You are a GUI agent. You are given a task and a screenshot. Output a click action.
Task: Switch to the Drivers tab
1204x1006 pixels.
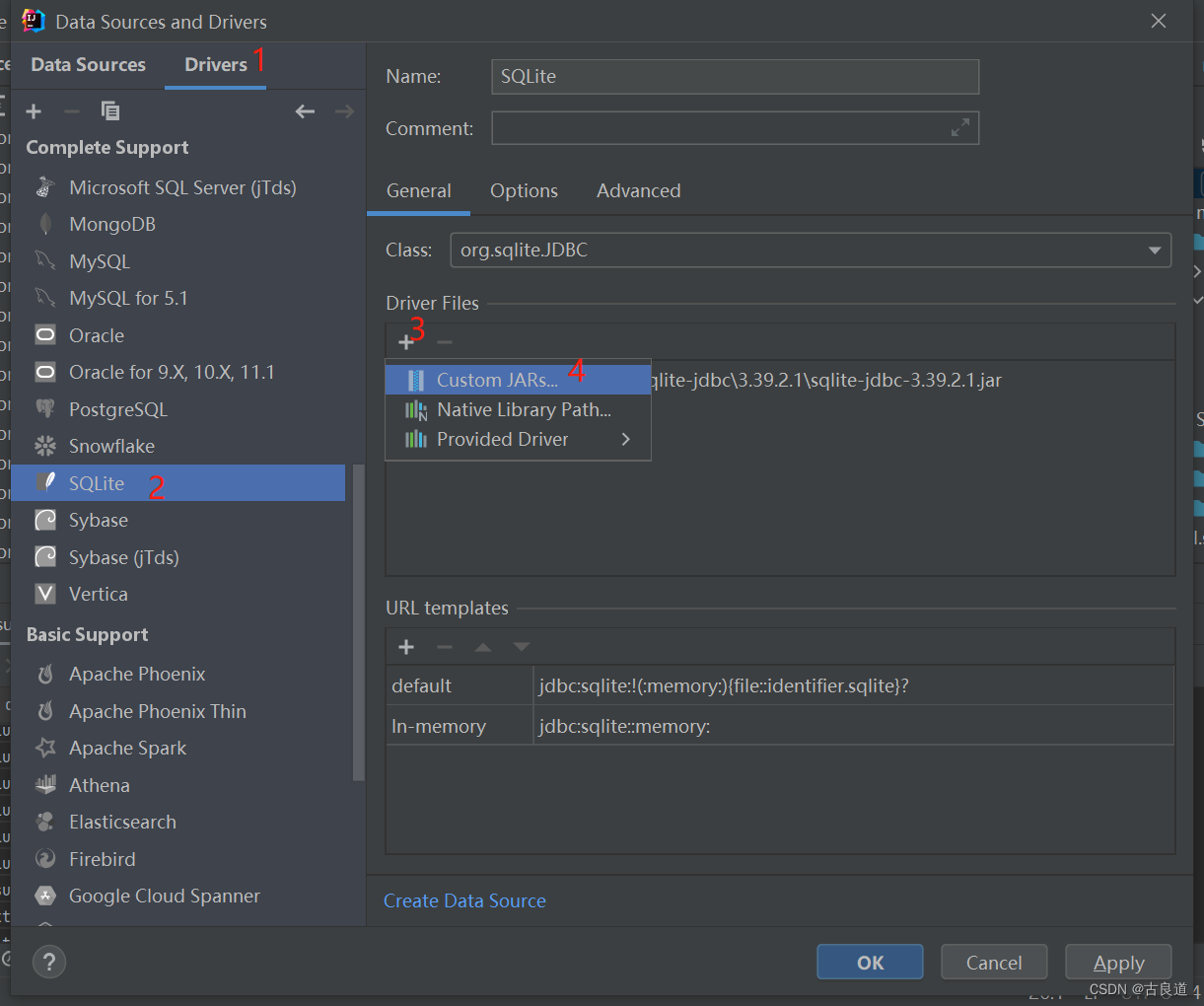[216, 65]
